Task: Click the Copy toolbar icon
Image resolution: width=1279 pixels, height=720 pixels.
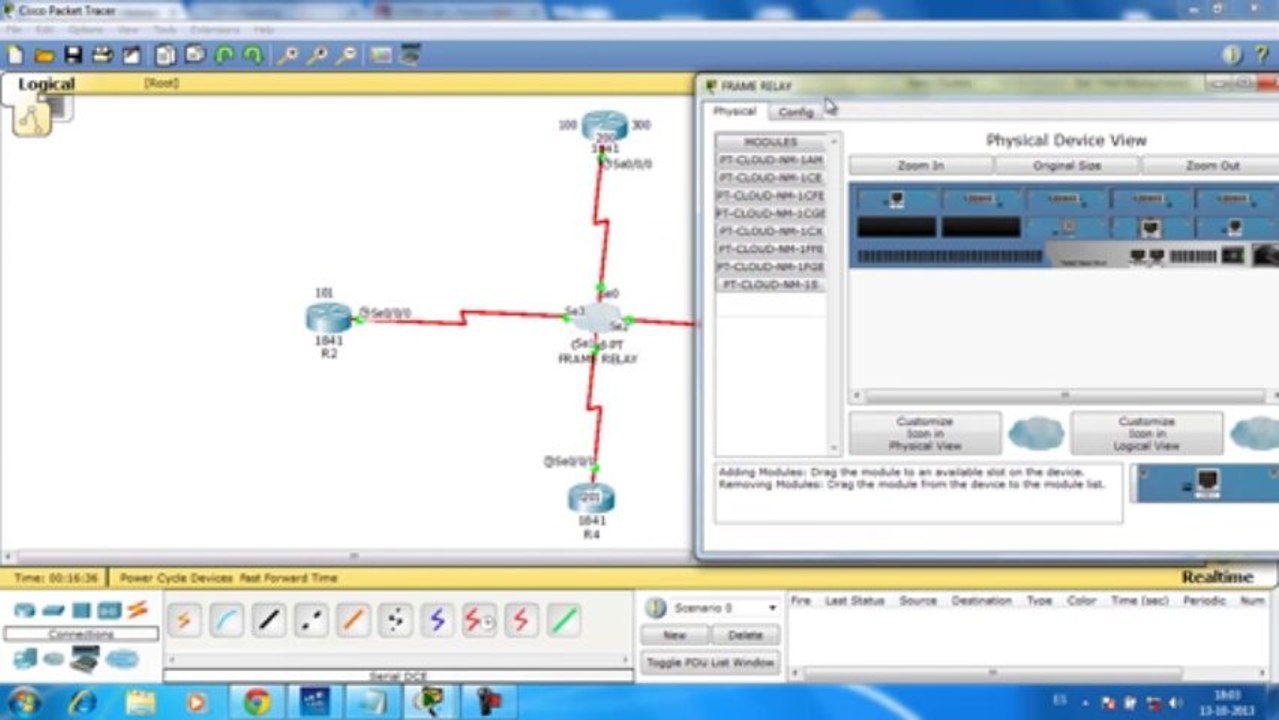Action: (165, 55)
